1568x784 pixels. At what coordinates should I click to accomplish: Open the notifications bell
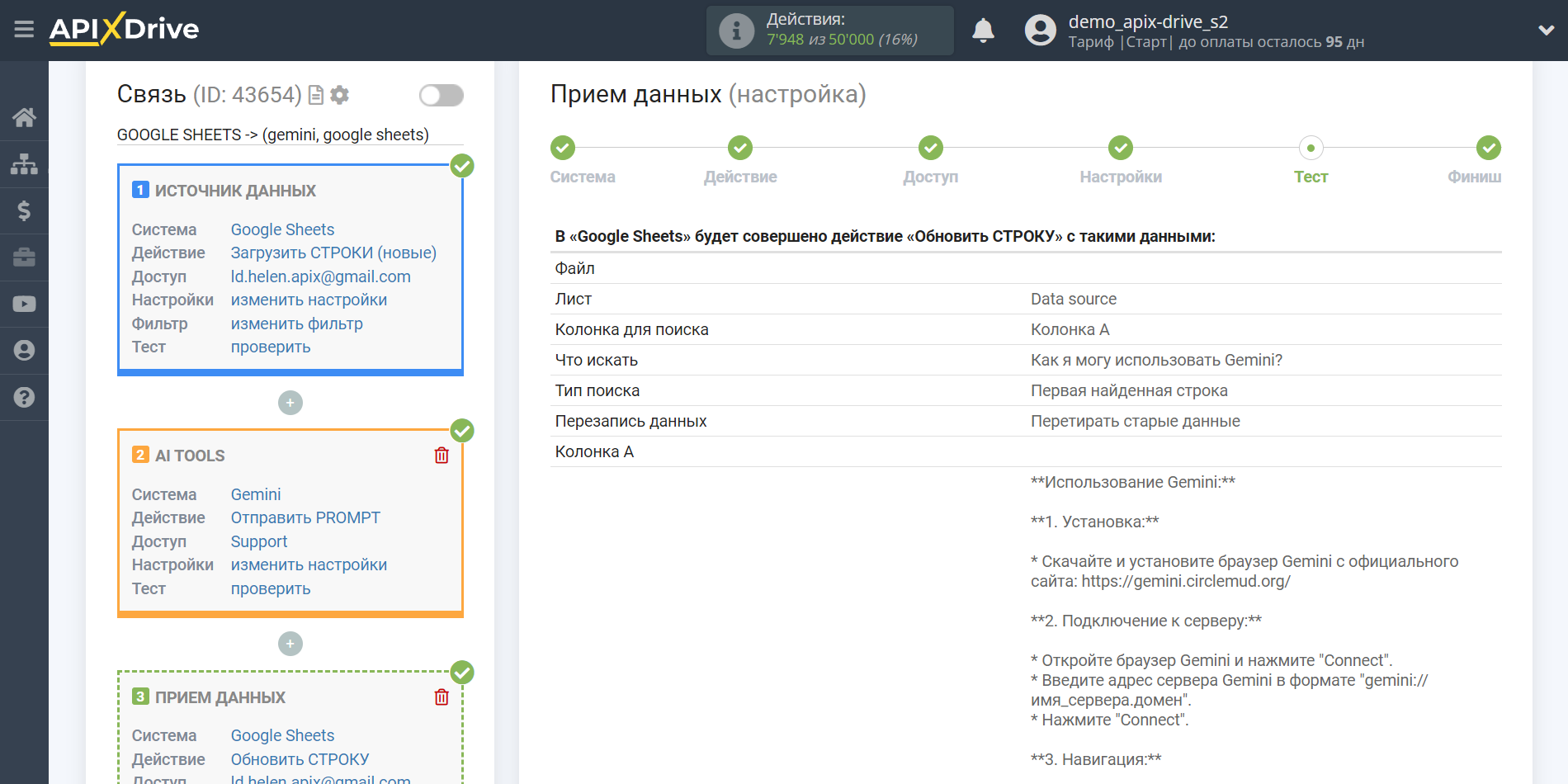pos(983,31)
